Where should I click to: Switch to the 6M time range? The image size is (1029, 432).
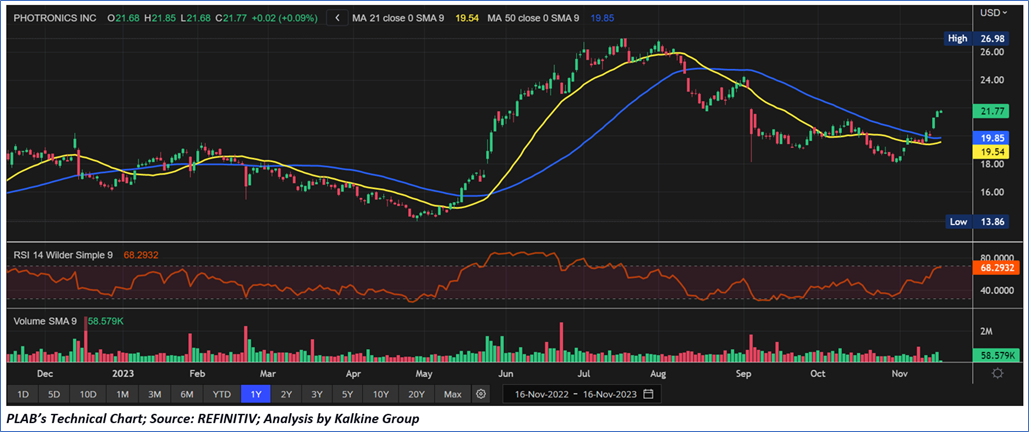[x=186, y=394]
